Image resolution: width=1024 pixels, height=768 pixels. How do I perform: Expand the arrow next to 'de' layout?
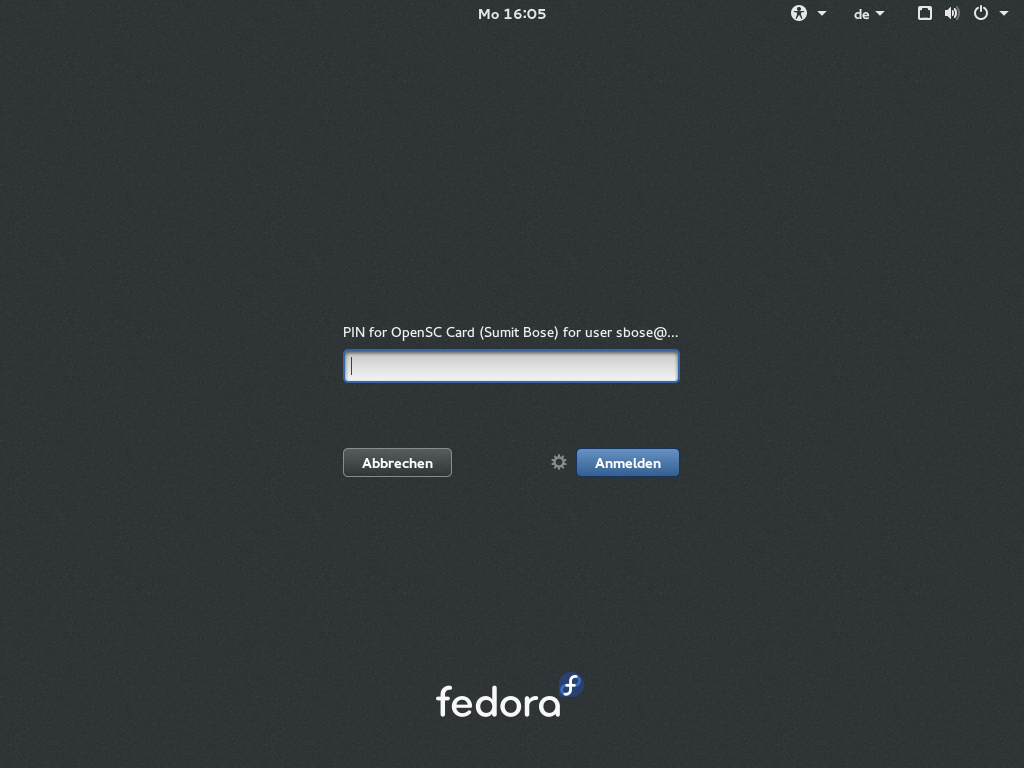[x=880, y=14]
